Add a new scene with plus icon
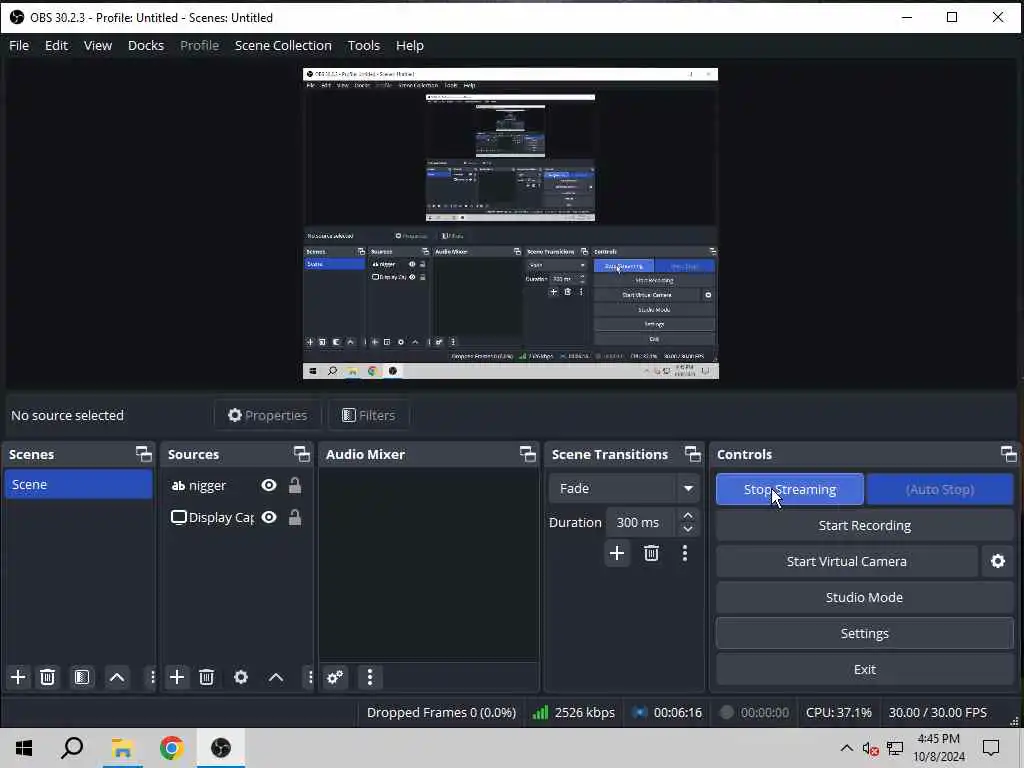The image size is (1024, 768). [18, 677]
